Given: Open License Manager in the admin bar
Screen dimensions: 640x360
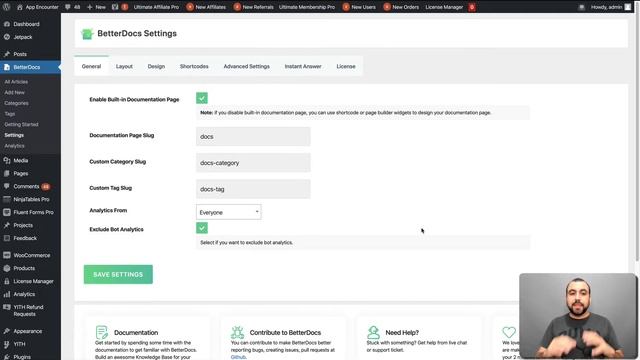Looking at the screenshot, I should pyautogui.click(x=444, y=7).
